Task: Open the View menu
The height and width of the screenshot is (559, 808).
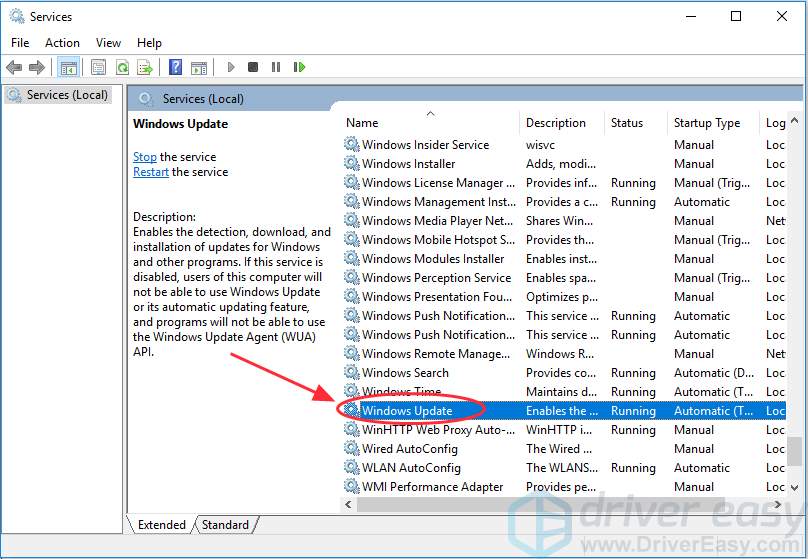Action: [x=108, y=43]
